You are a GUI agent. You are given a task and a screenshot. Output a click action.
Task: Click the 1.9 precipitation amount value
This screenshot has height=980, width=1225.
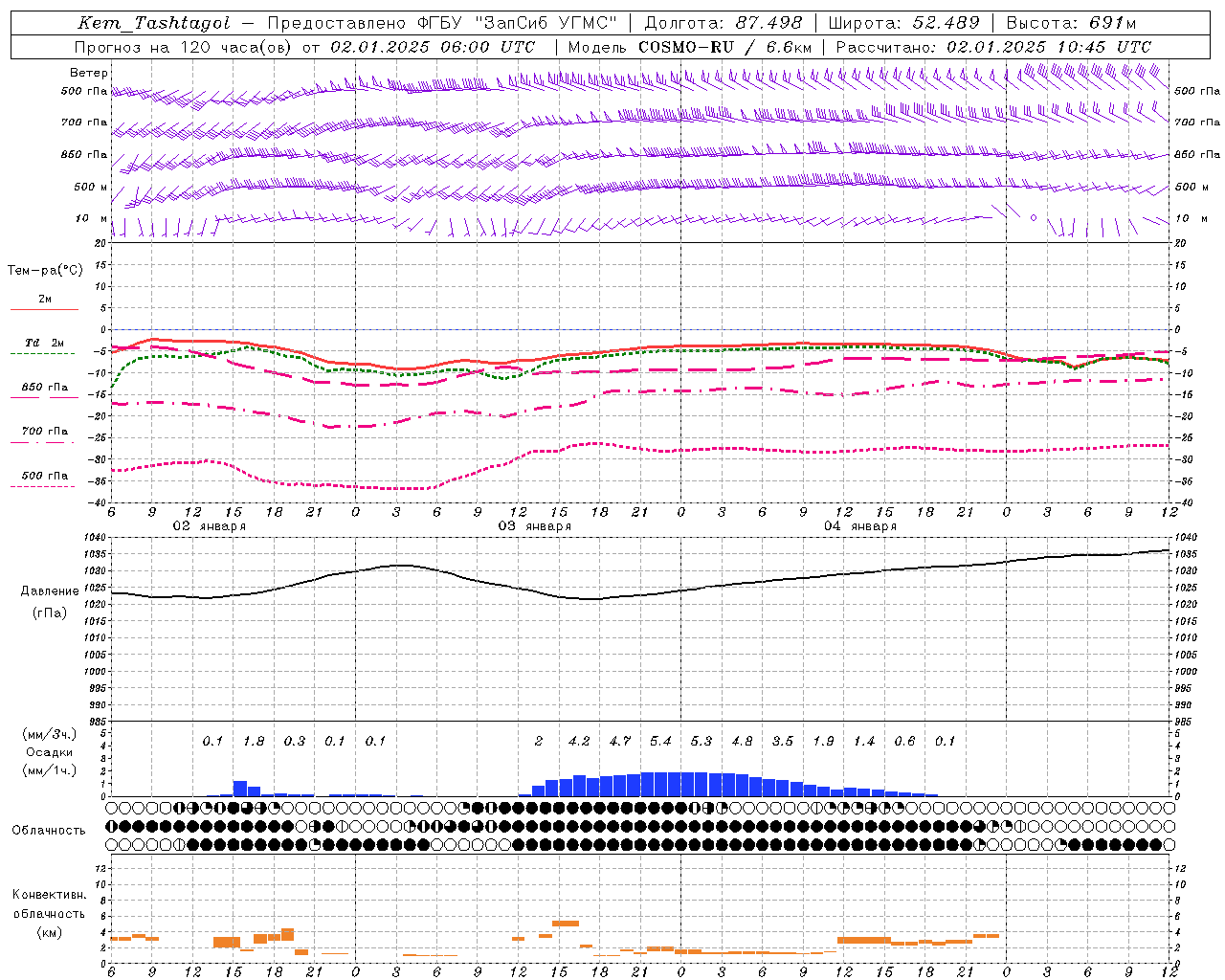click(x=823, y=742)
